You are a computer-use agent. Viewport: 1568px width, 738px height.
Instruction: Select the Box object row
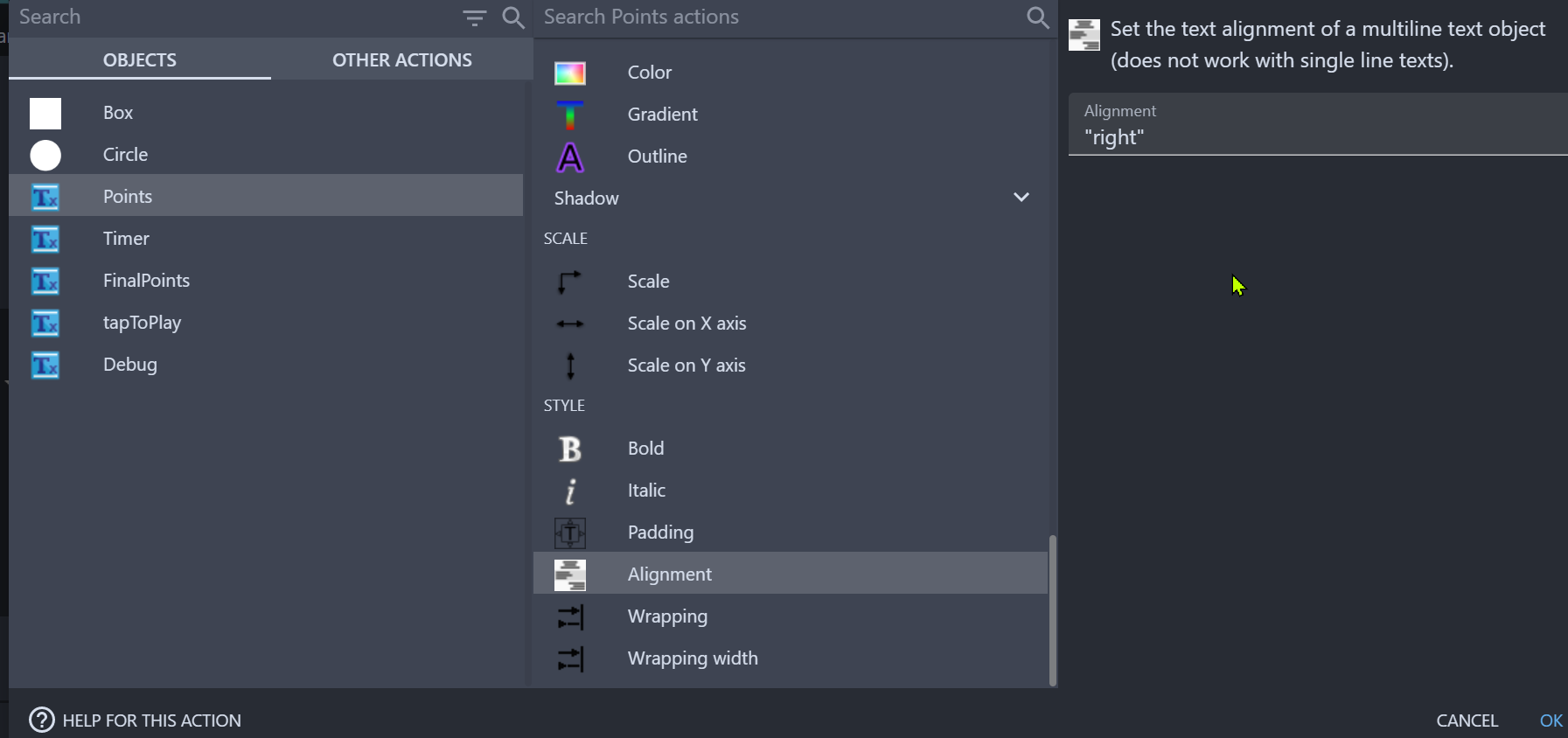[266, 113]
